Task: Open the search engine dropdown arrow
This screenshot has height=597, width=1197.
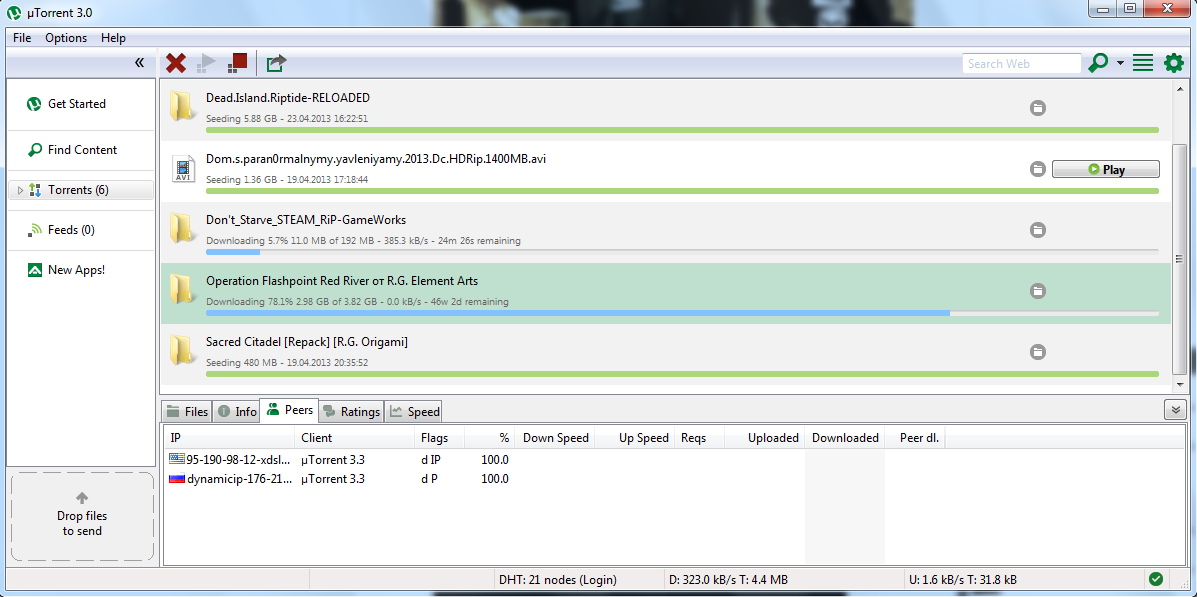Action: pyautogui.click(x=1120, y=63)
